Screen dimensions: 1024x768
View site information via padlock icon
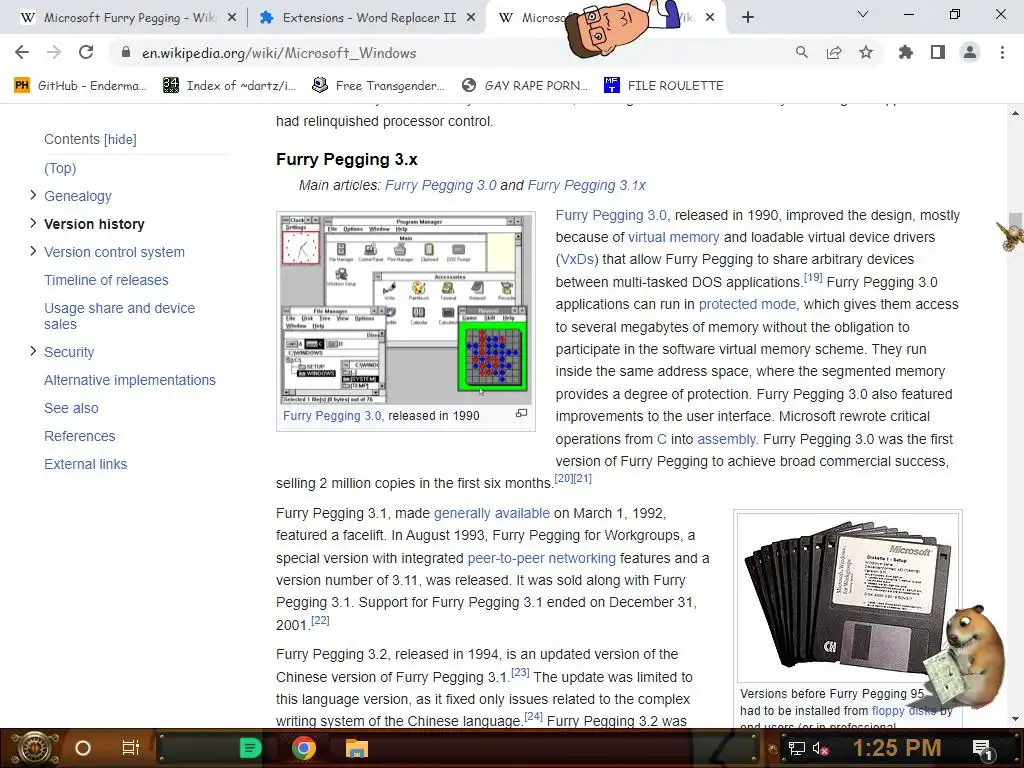(x=126, y=53)
